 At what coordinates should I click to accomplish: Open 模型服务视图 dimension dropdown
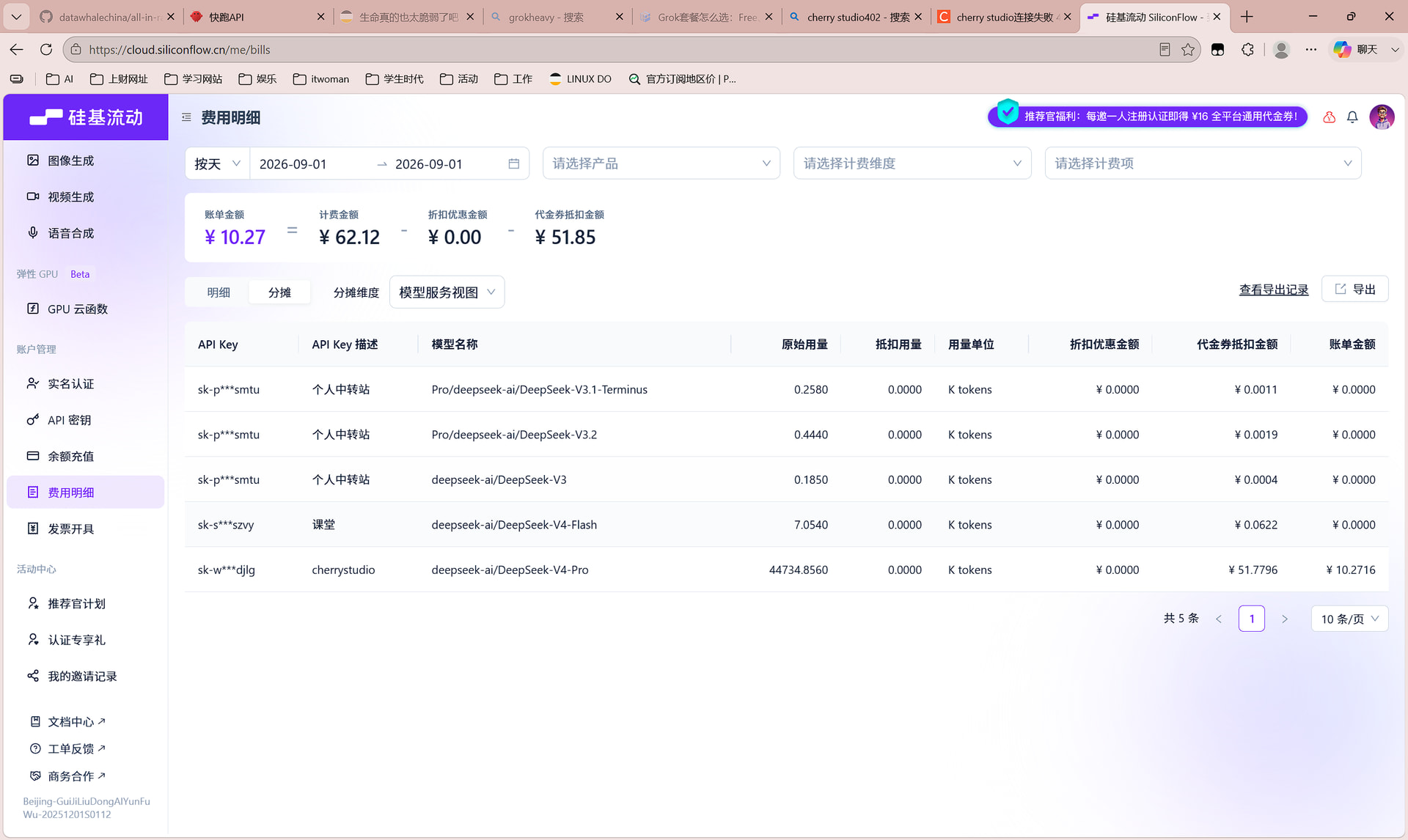[447, 292]
